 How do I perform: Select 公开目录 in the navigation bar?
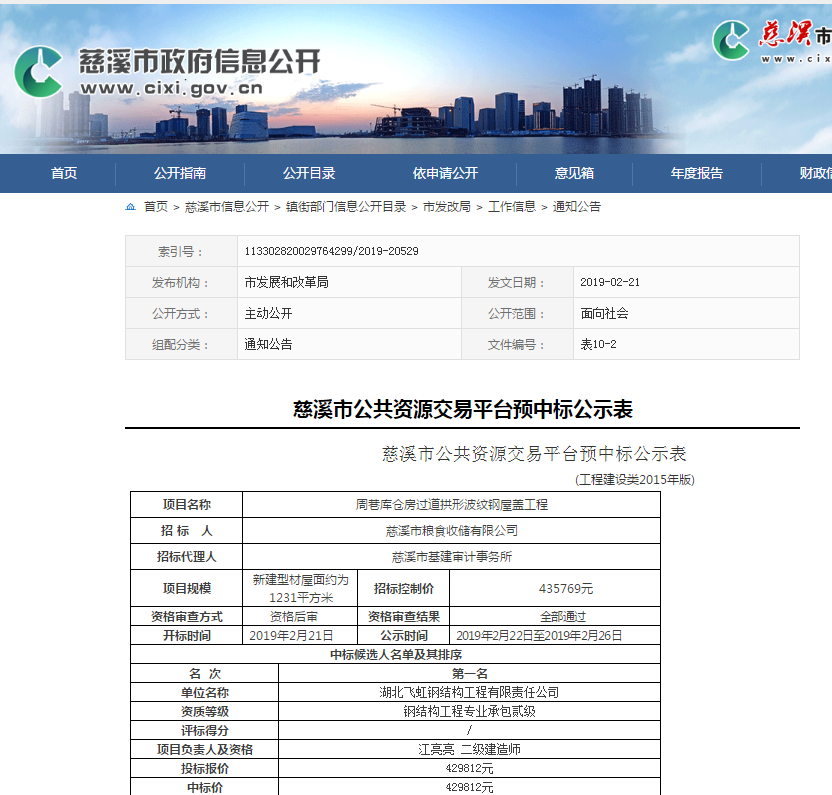point(309,173)
